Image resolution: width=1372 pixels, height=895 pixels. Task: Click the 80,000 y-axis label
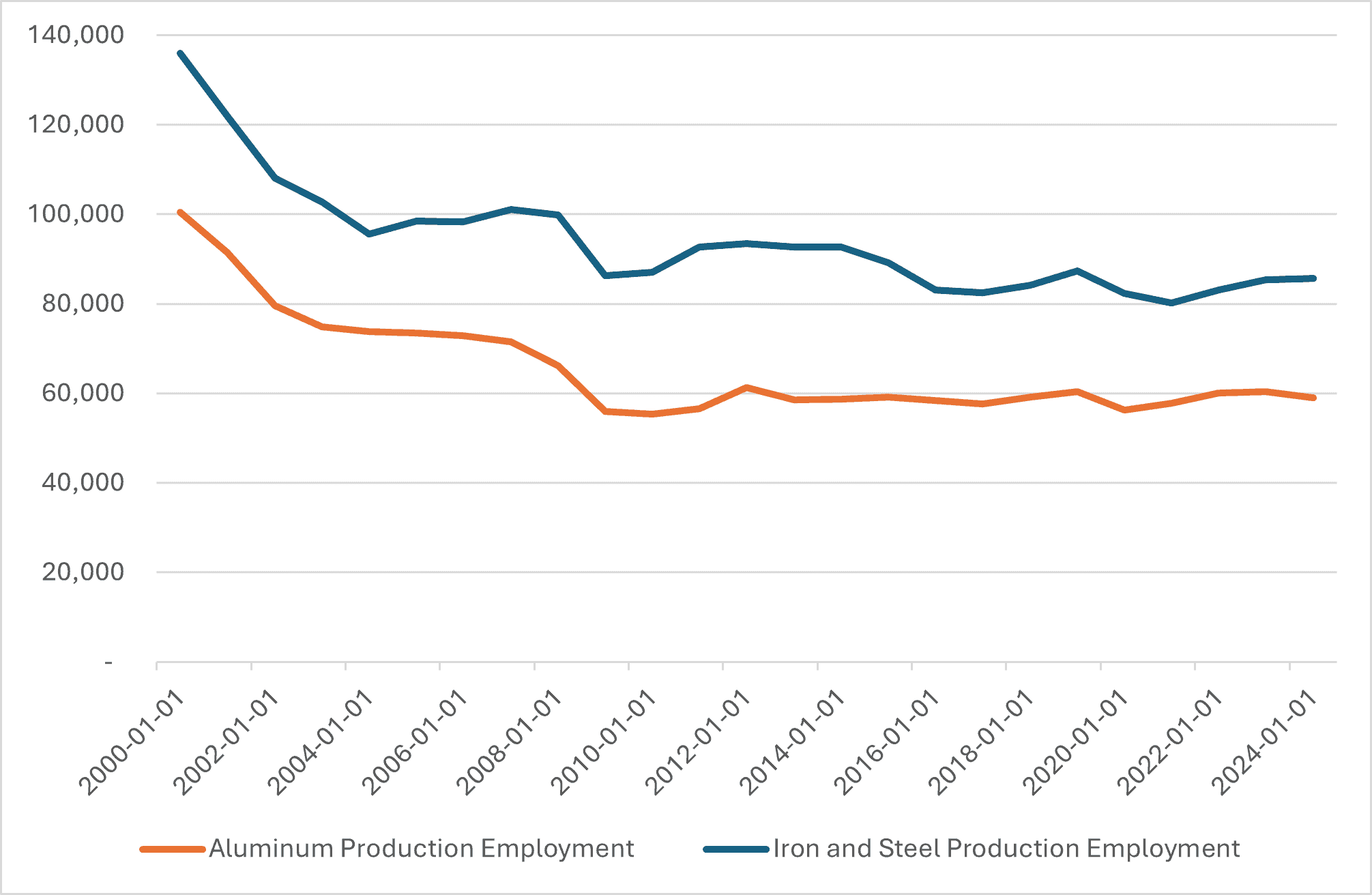tap(83, 304)
